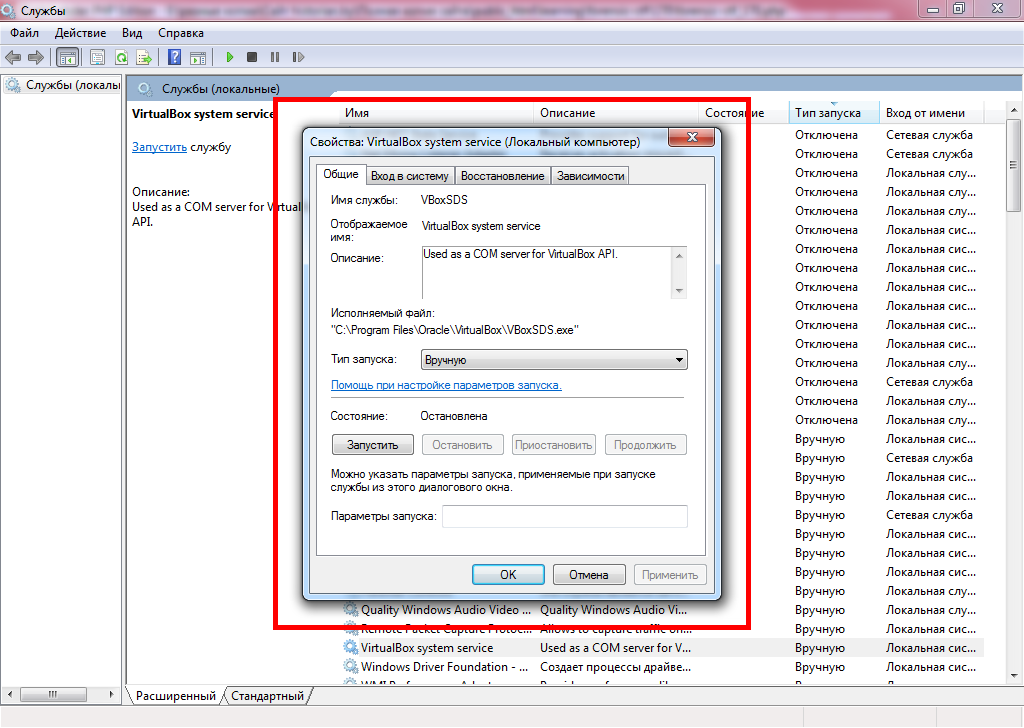This screenshot has width=1024, height=728.
Task: Switch to the Вход в систему tab
Action: pyautogui.click(x=409, y=176)
